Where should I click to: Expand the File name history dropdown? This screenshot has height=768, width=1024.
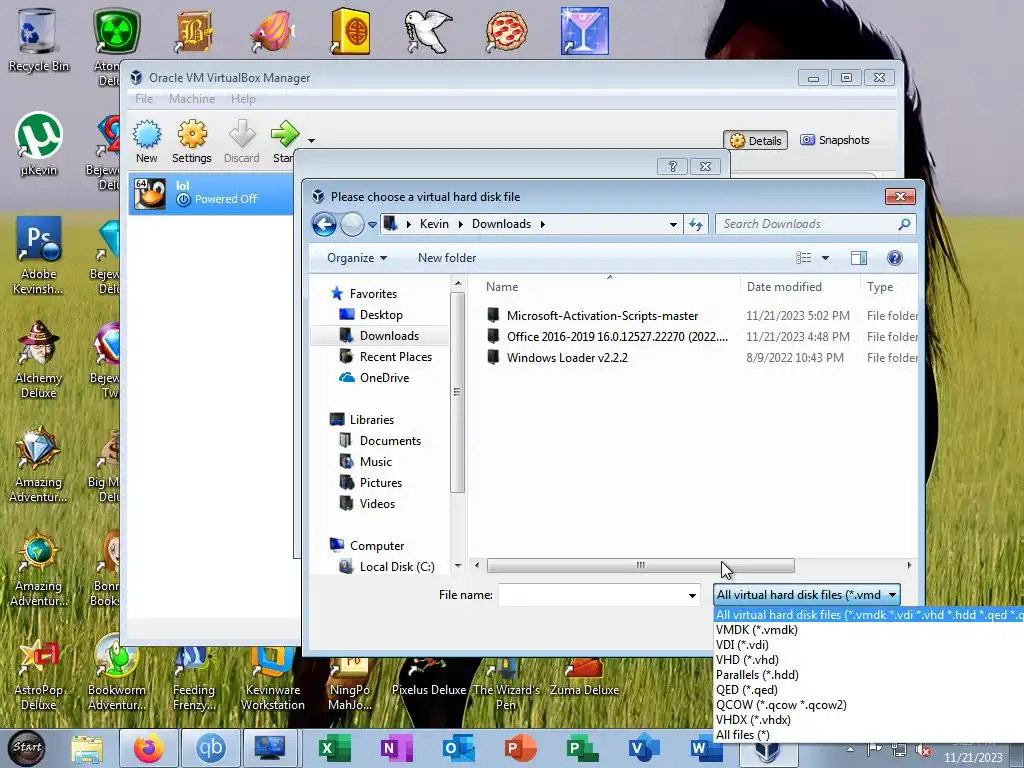click(692, 595)
